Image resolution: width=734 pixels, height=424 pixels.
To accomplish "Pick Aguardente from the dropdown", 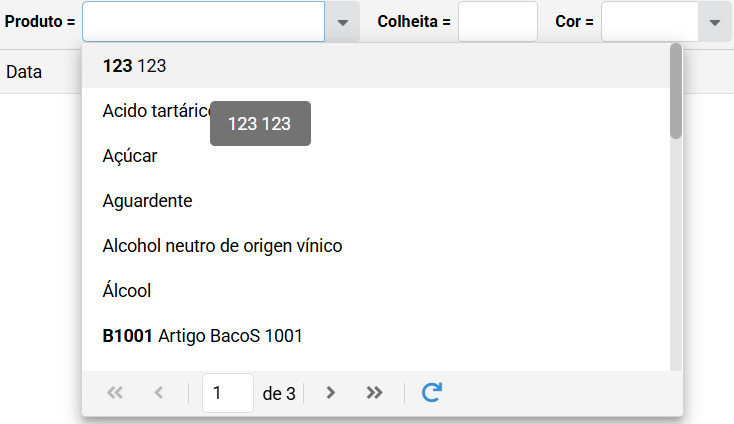I will tap(375, 201).
